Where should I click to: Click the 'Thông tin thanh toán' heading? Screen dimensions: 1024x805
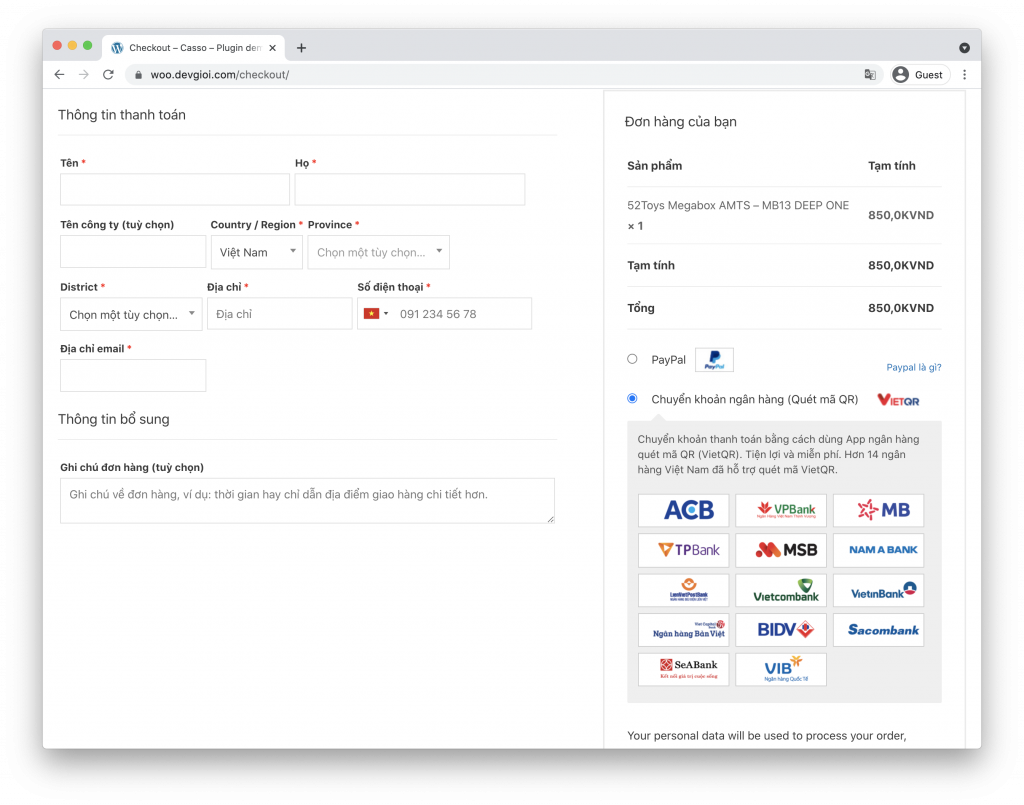(121, 115)
